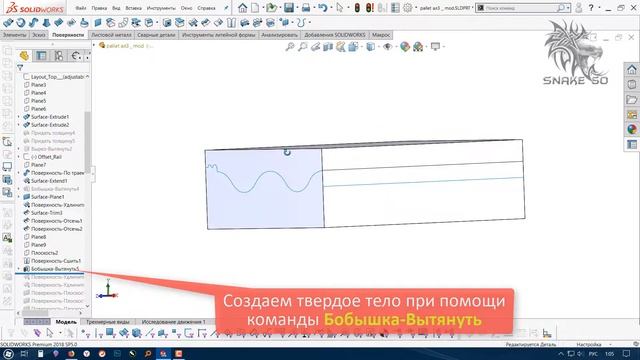The height and width of the screenshot is (360, 640).
Task: Open SOLIDWORKS Resources home icon in task pane
Action: coord(632,69)
